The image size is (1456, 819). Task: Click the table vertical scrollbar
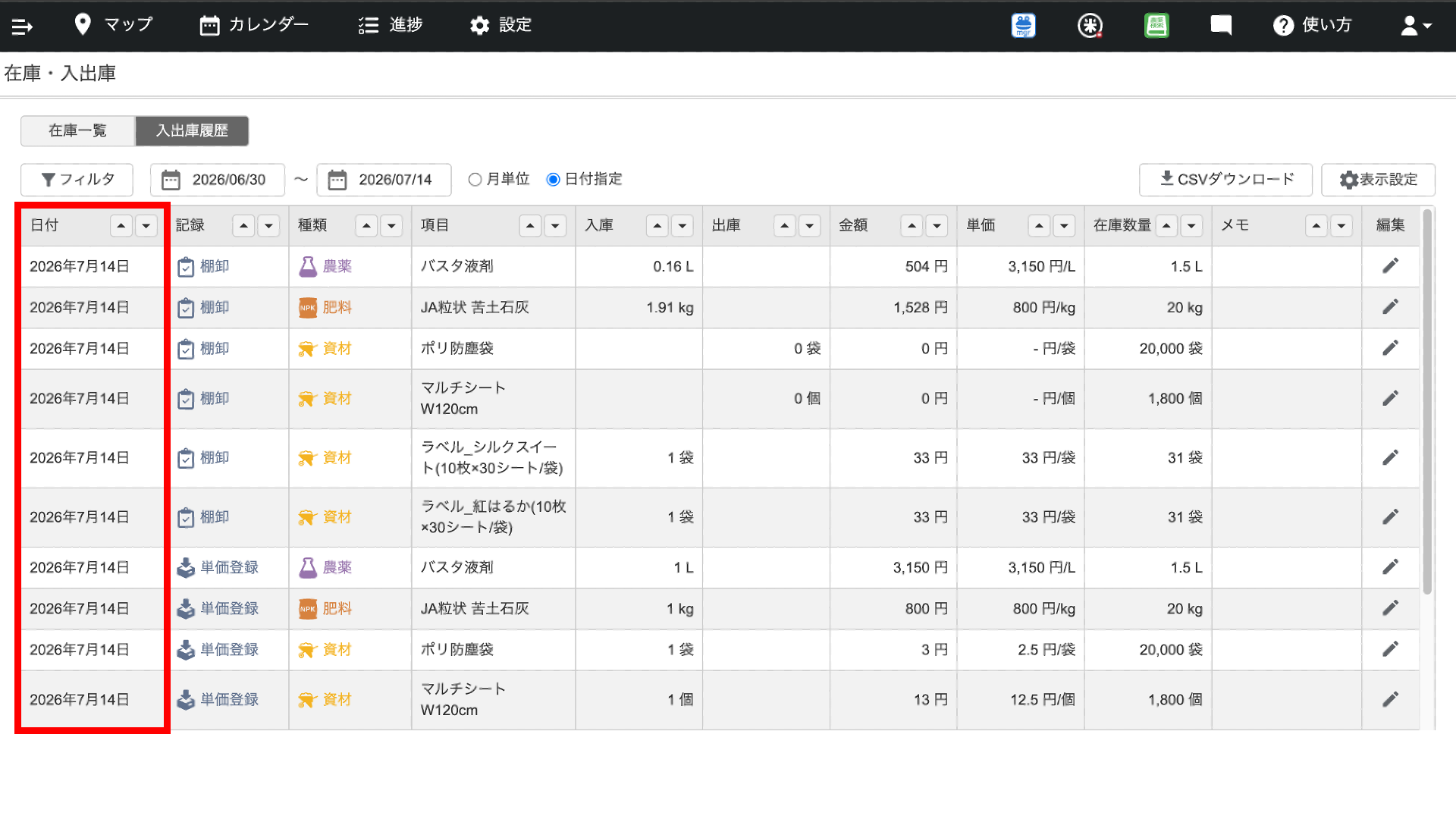click(1427, 402)
